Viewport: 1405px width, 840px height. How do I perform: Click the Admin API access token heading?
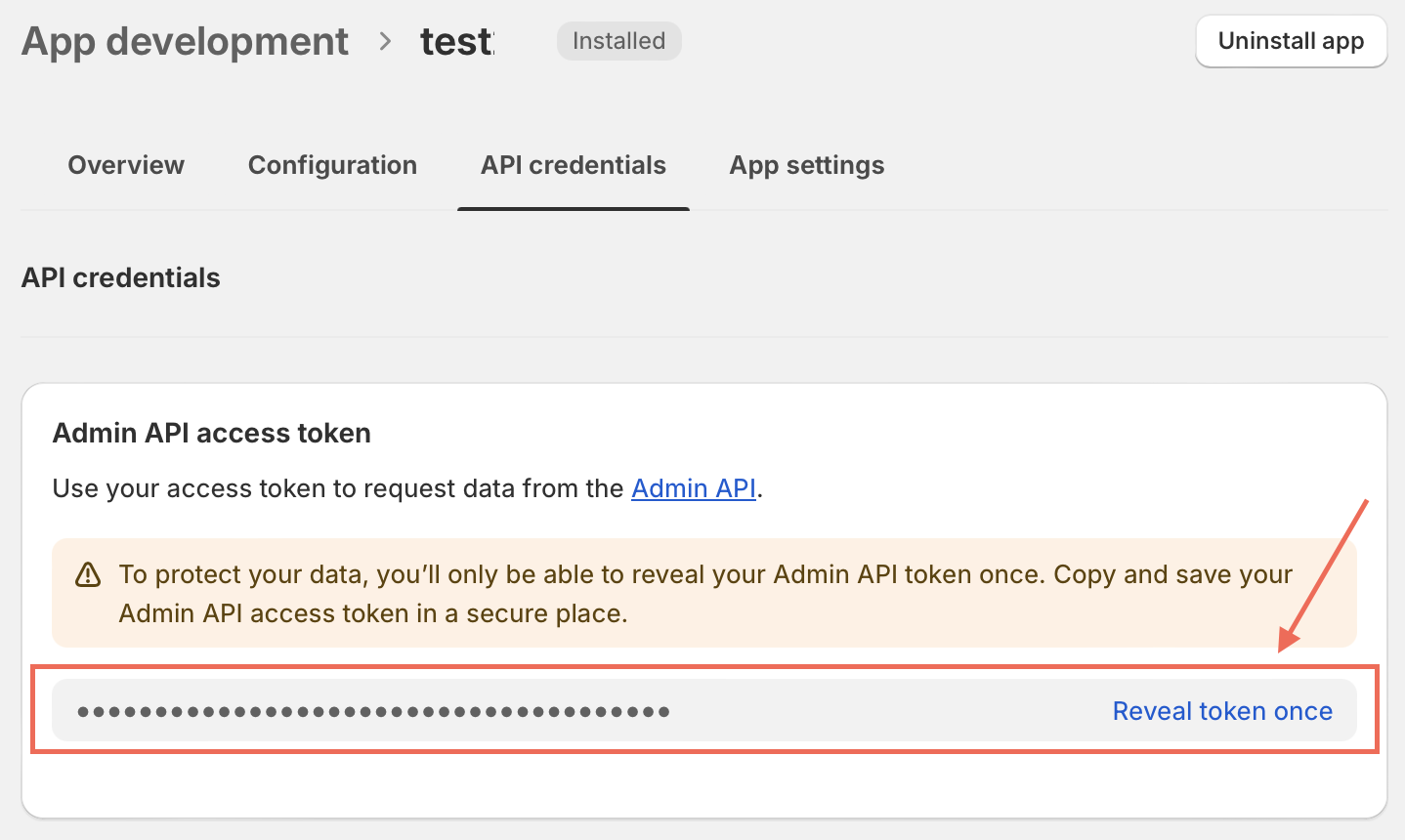coord(211,433)
